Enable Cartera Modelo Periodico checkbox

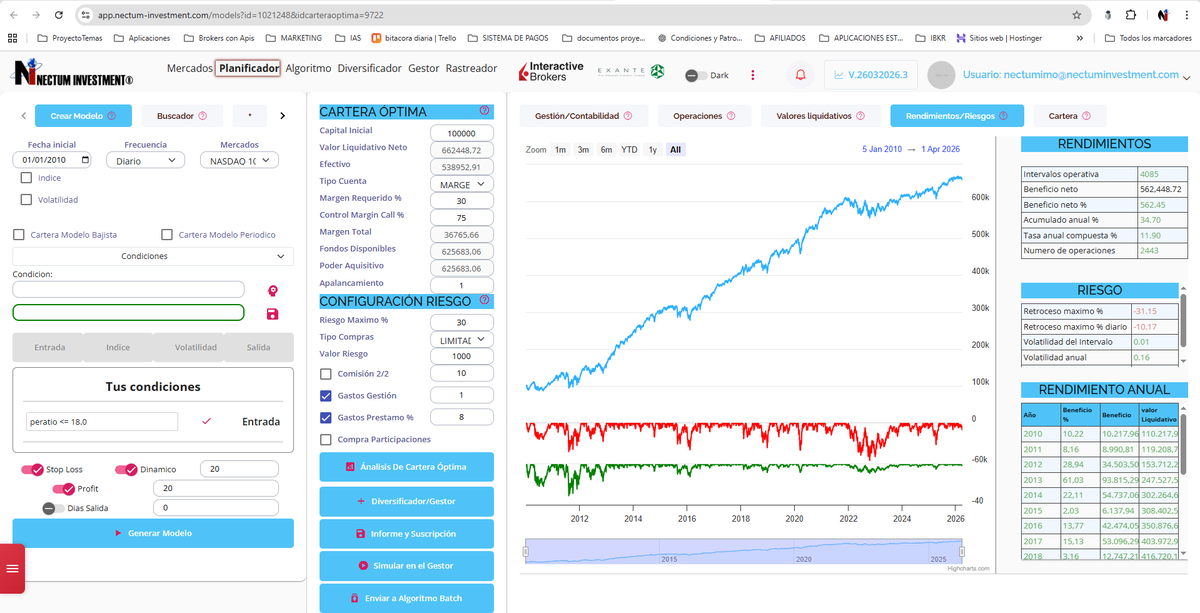pyautogui.click(x=167, y=235)
